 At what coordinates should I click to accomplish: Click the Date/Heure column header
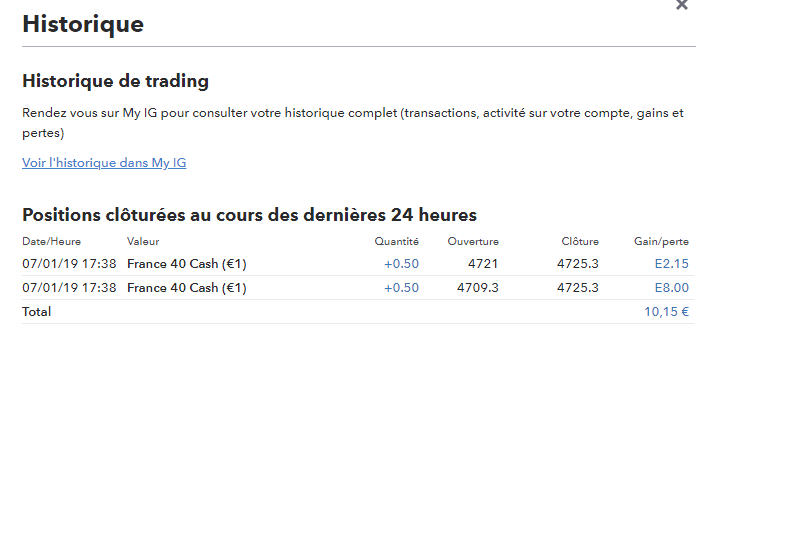pyautogui.click(x=52, y=241)
